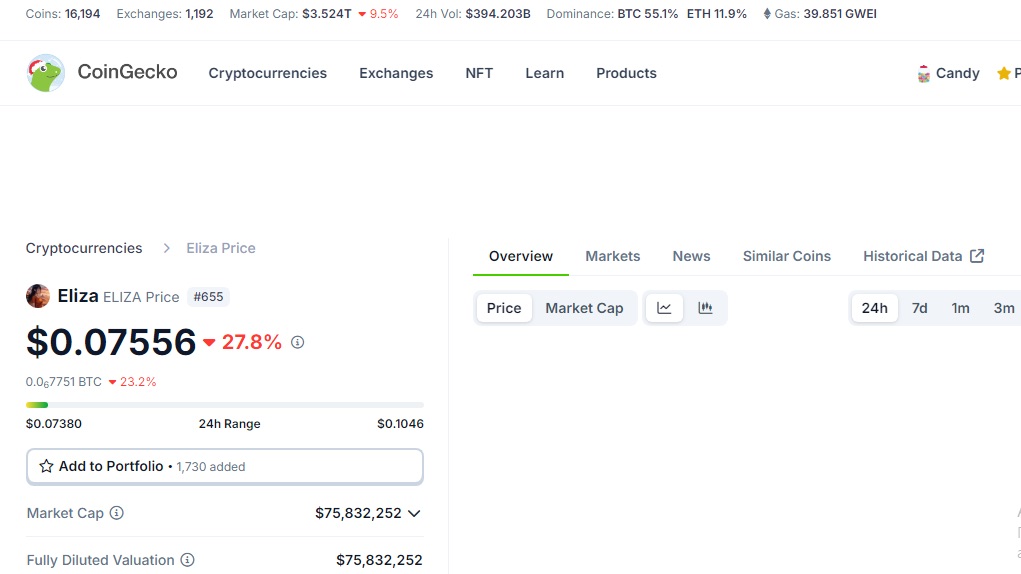Click the Eliza coin avatar
The height and width of the screenshot is (574, 1021).
pos(38,296)
